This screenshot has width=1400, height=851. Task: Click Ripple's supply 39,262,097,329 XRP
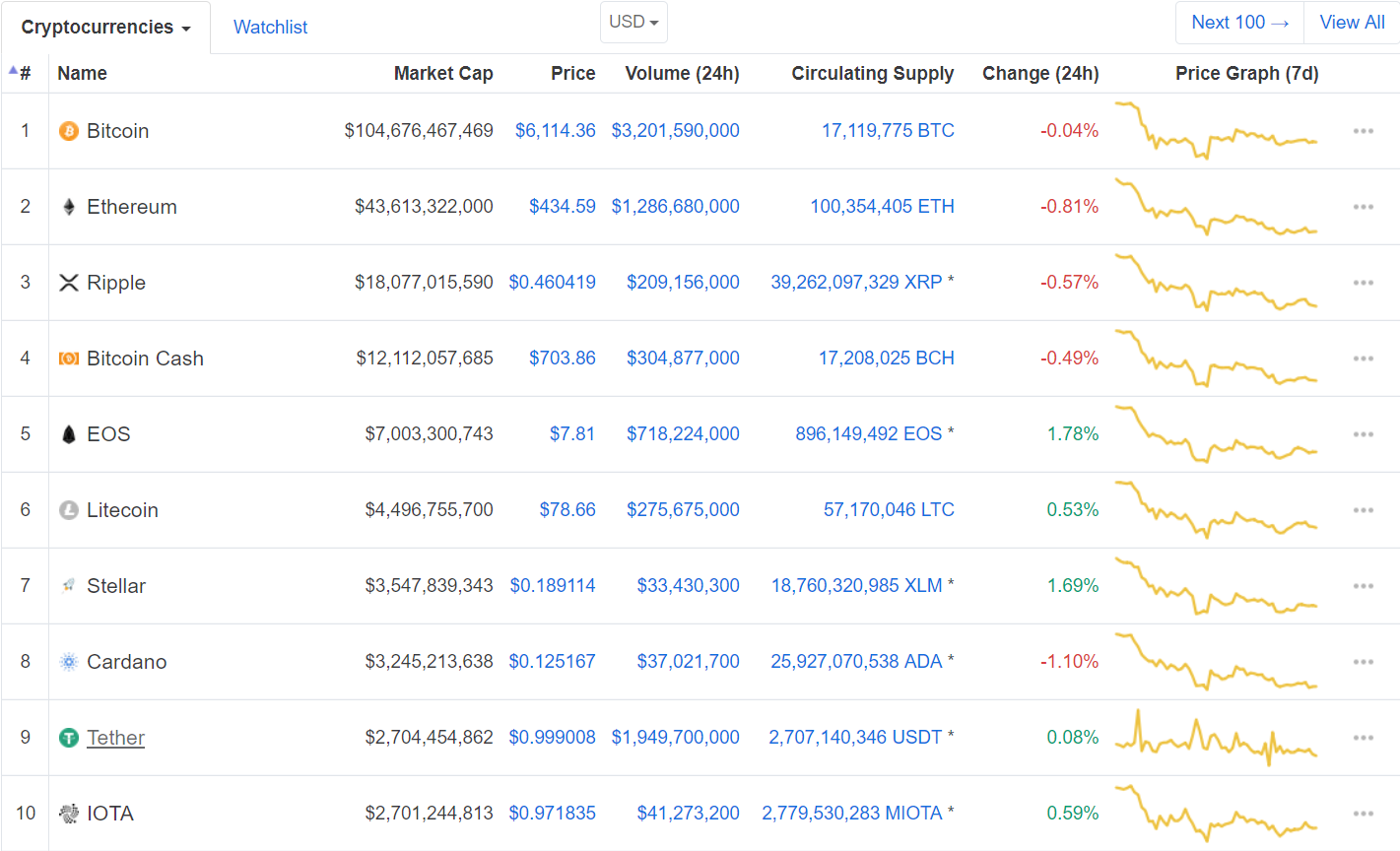[x=856, y=283]
